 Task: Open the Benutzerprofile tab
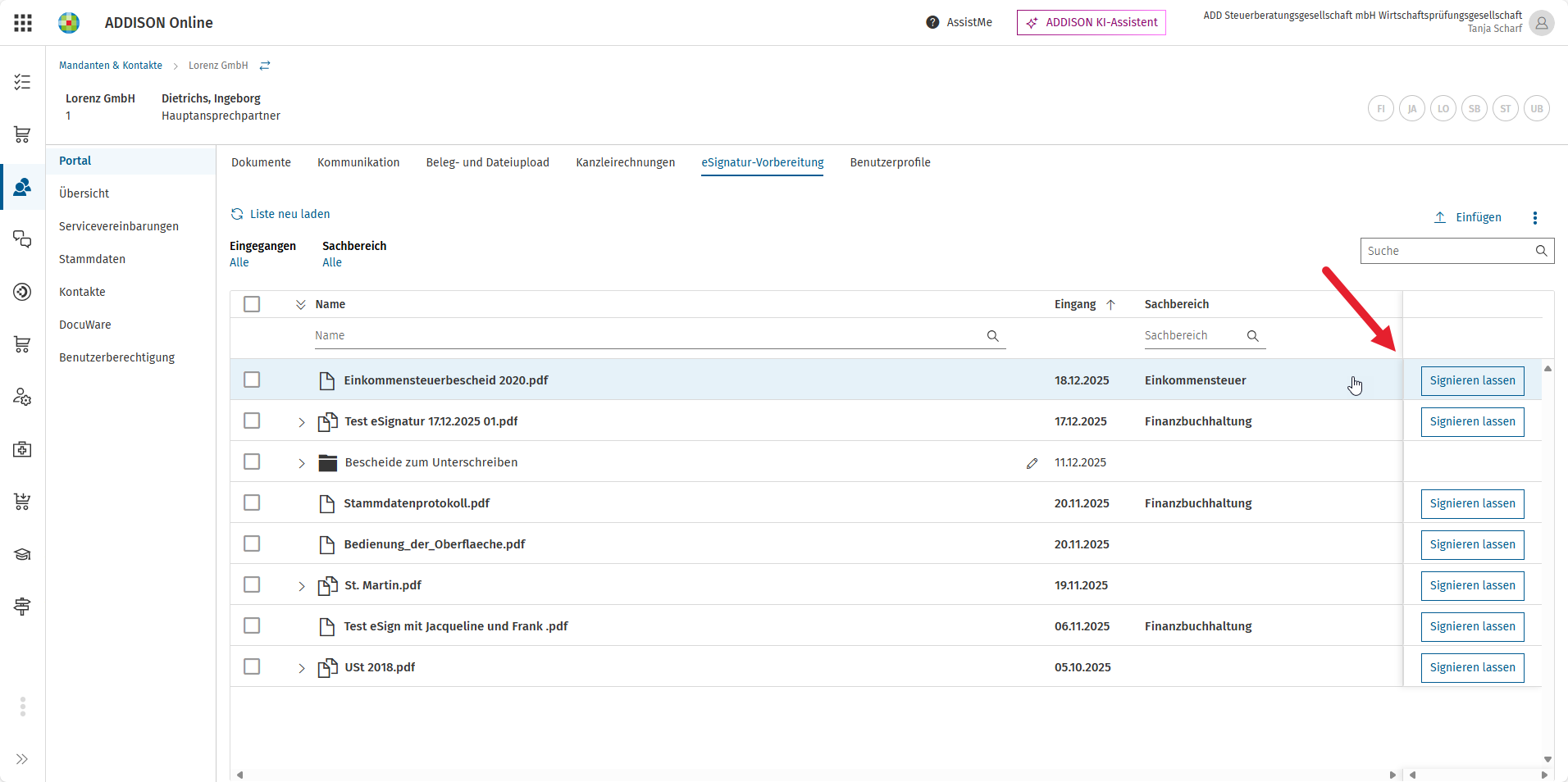click(x=890, y=162)
